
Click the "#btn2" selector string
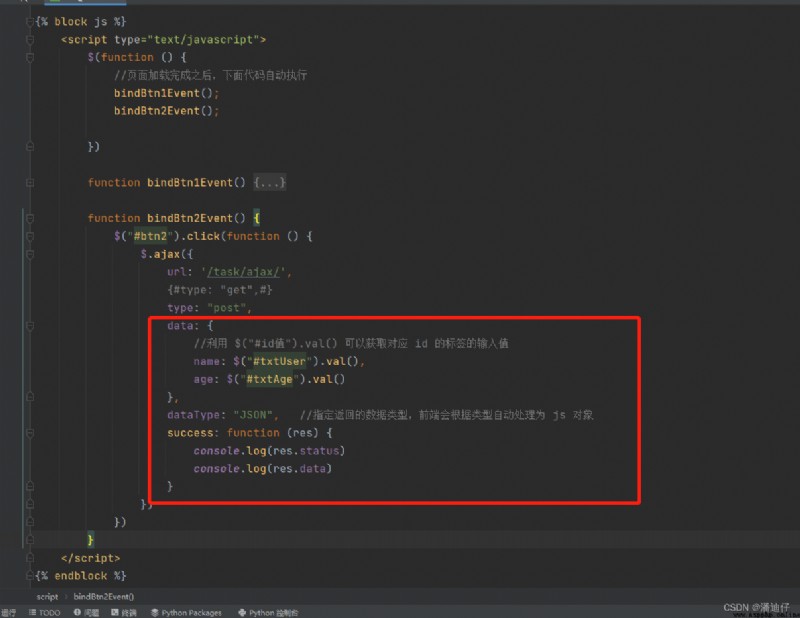[x=151, y=236]
